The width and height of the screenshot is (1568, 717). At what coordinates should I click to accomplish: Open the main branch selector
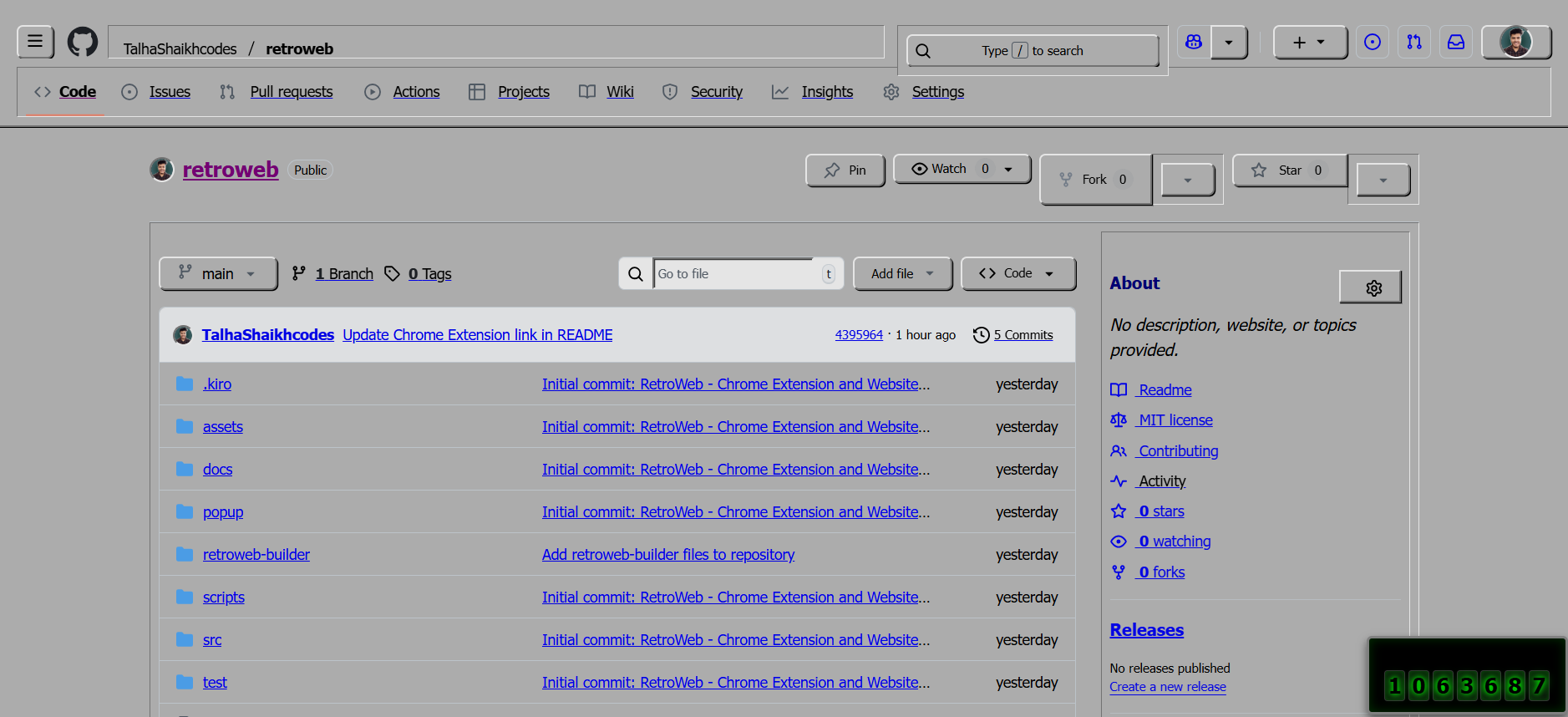coord(218,274)
